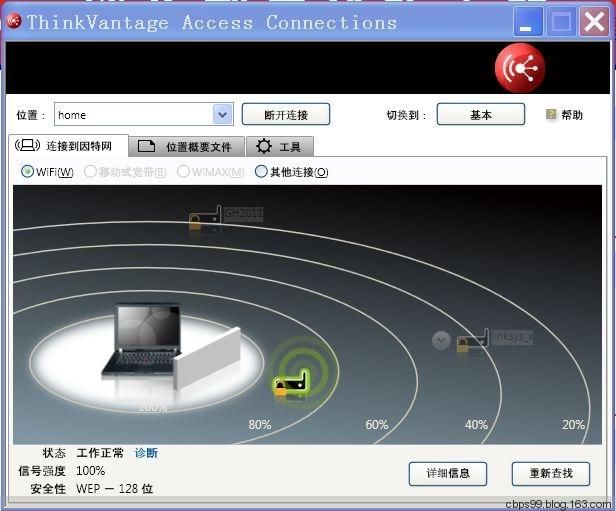
Task: Select the 移动式宽带(B) radio button
Action: 90,172
